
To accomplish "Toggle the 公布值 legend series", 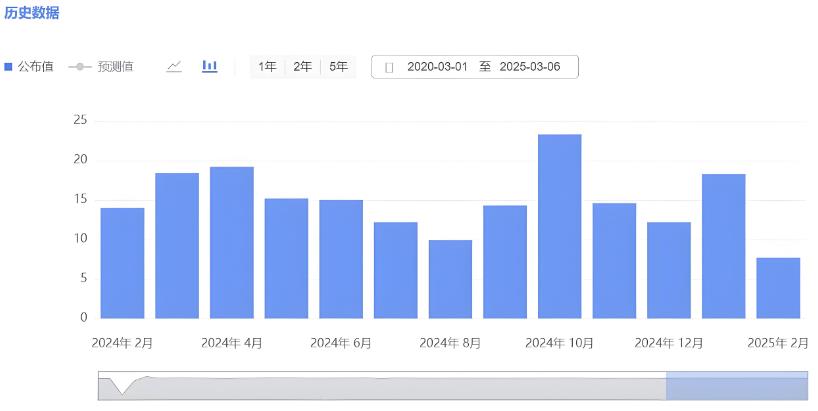I will 29,67.
